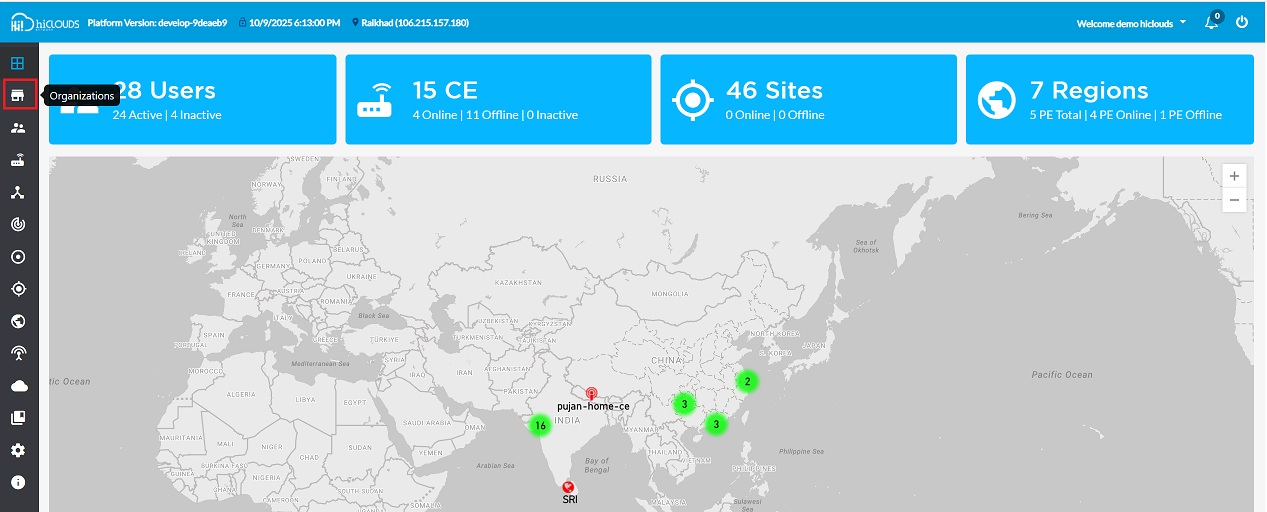Image resolution: width=1267 pixels, height=512 pixels.
Task: Click '0 Online | 0 Offline' text
Action: click(x=775, y=115)
